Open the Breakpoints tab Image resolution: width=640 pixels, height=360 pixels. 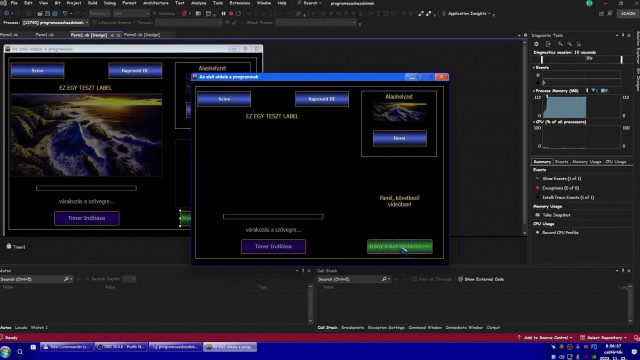353,327
